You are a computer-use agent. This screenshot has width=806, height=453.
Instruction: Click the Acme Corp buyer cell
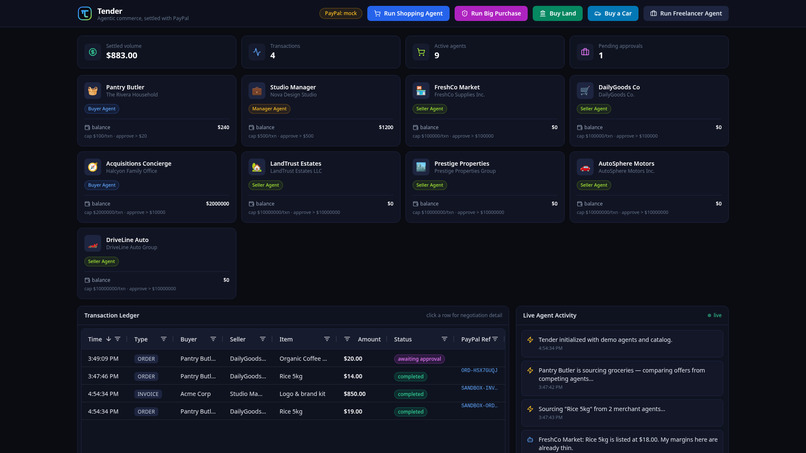(195, 394)
